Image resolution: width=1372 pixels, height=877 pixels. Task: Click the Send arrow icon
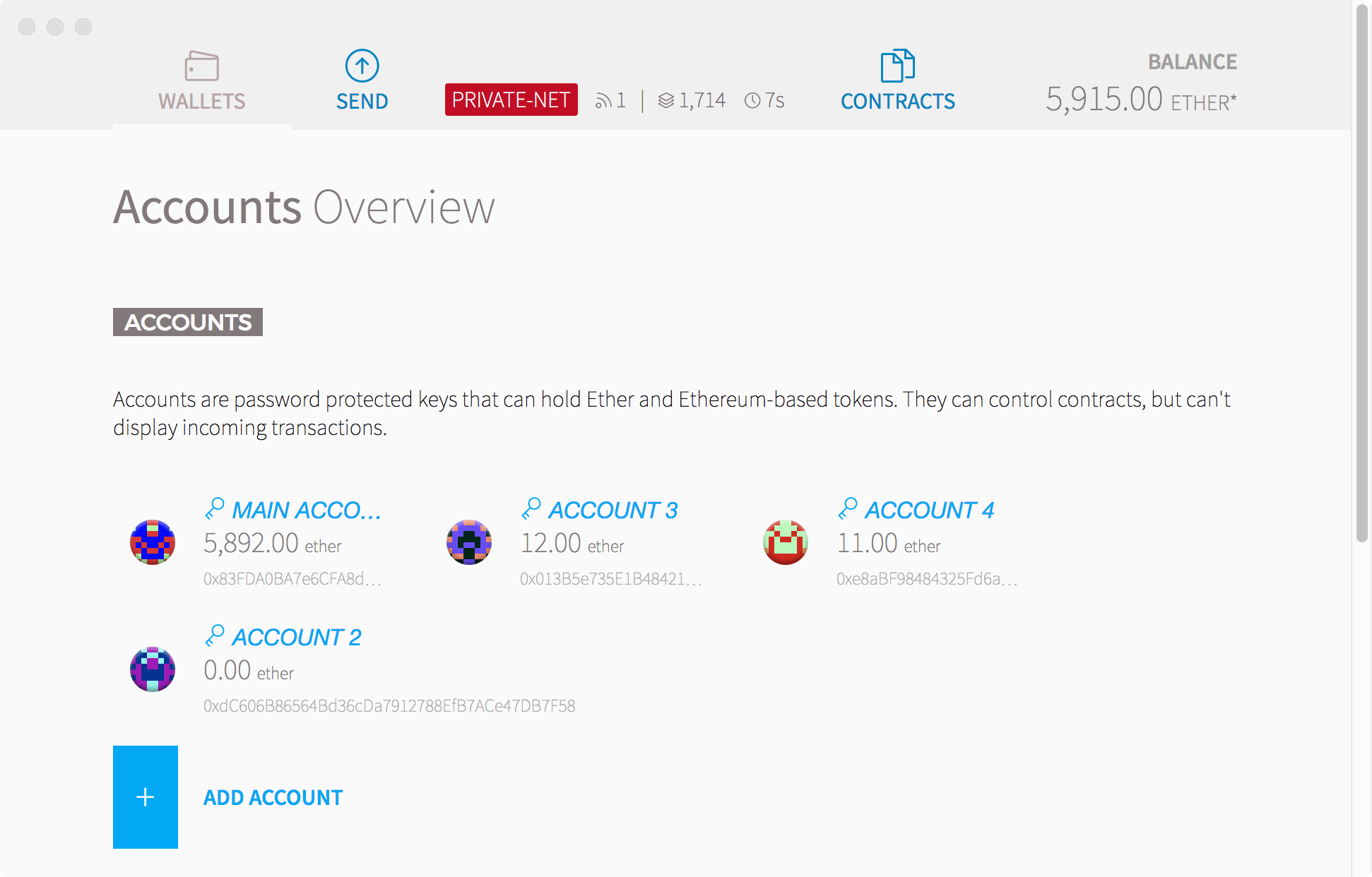point(362,66)
